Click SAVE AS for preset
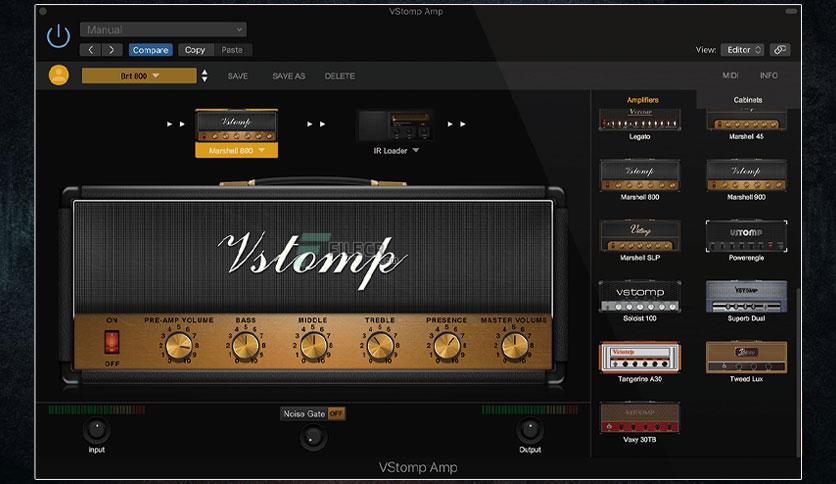This screenshot has width=836, height=484. click(289, 76)
